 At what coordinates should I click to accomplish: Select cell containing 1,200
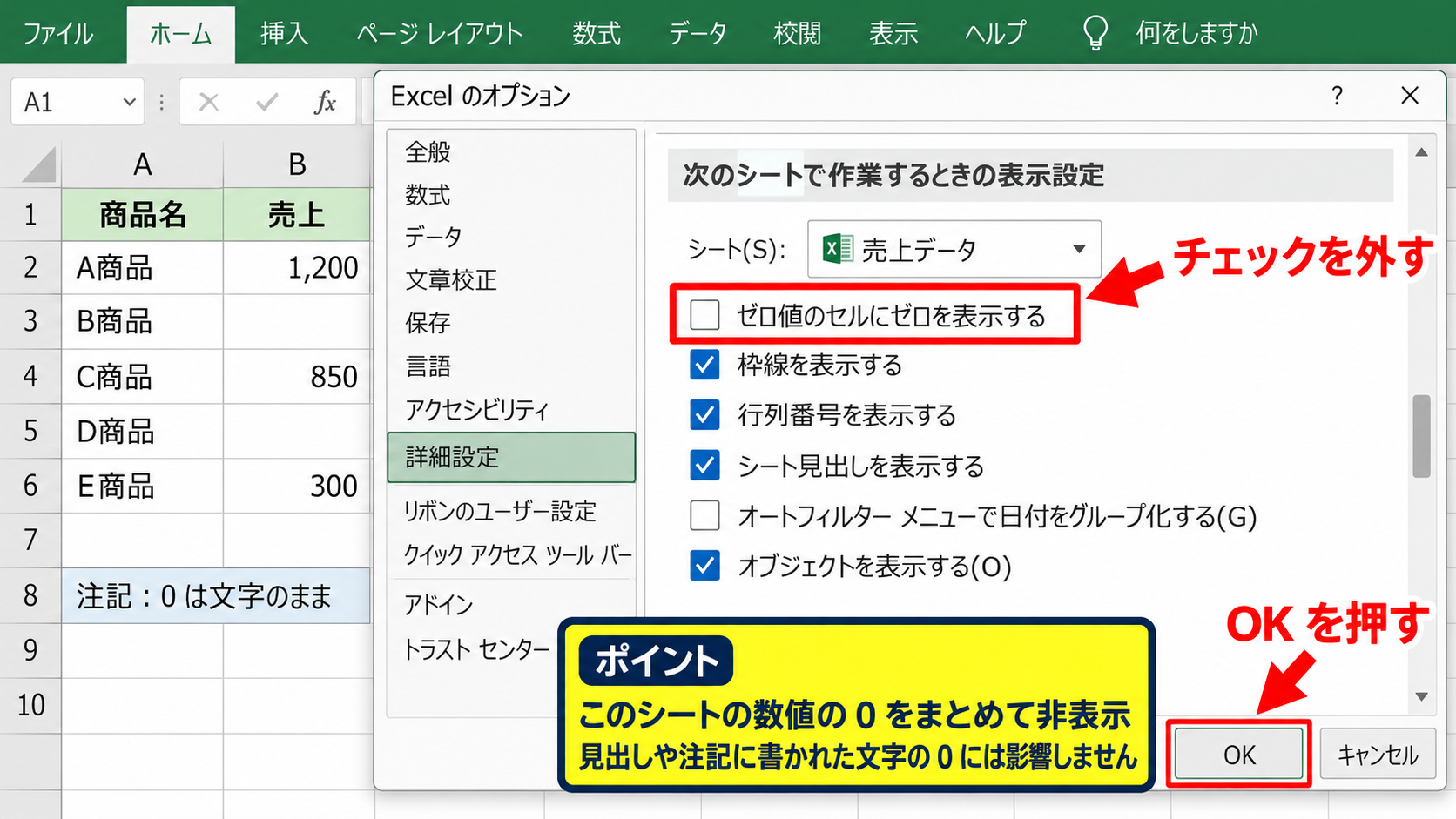[297, 267]
